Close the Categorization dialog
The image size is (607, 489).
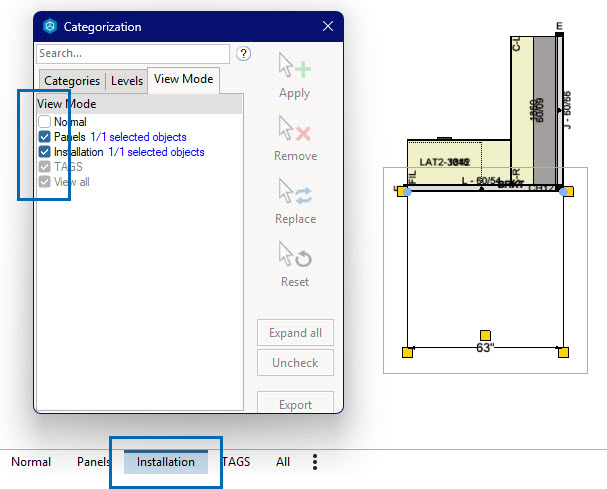328,26
